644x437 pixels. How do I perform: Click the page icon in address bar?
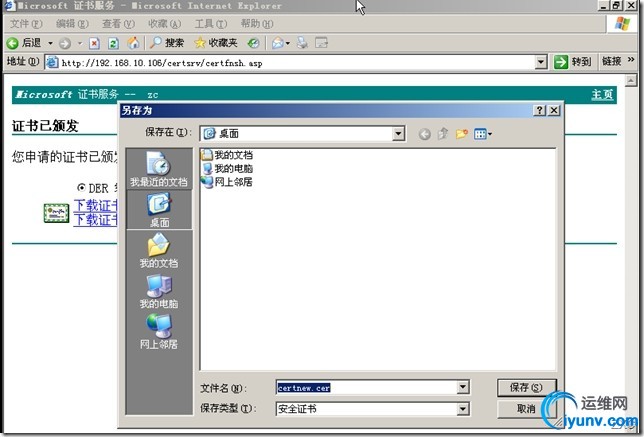click(x=52, y=62)
